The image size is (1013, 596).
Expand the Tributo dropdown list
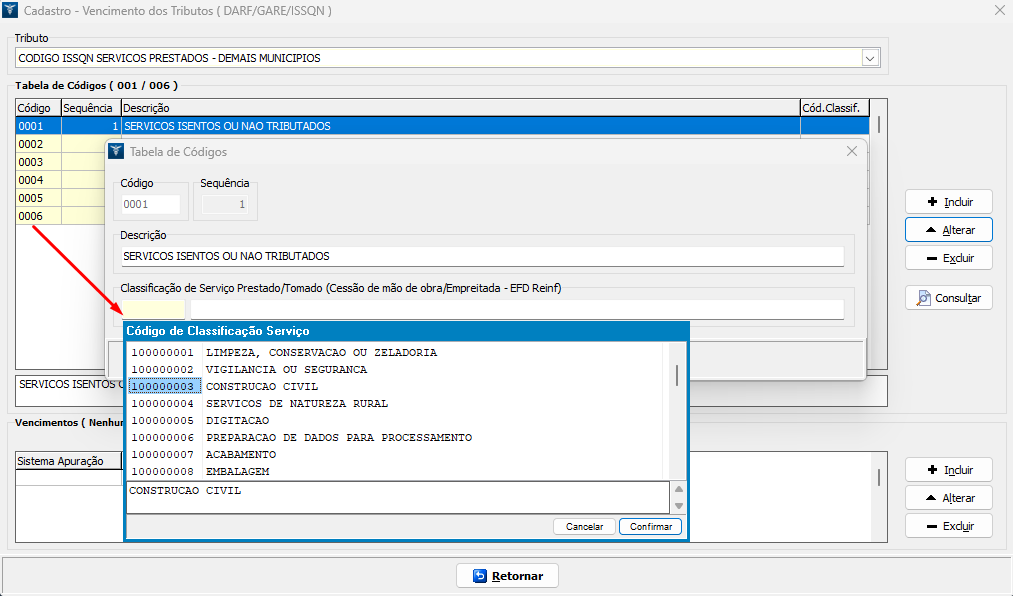tap(870, 58)
